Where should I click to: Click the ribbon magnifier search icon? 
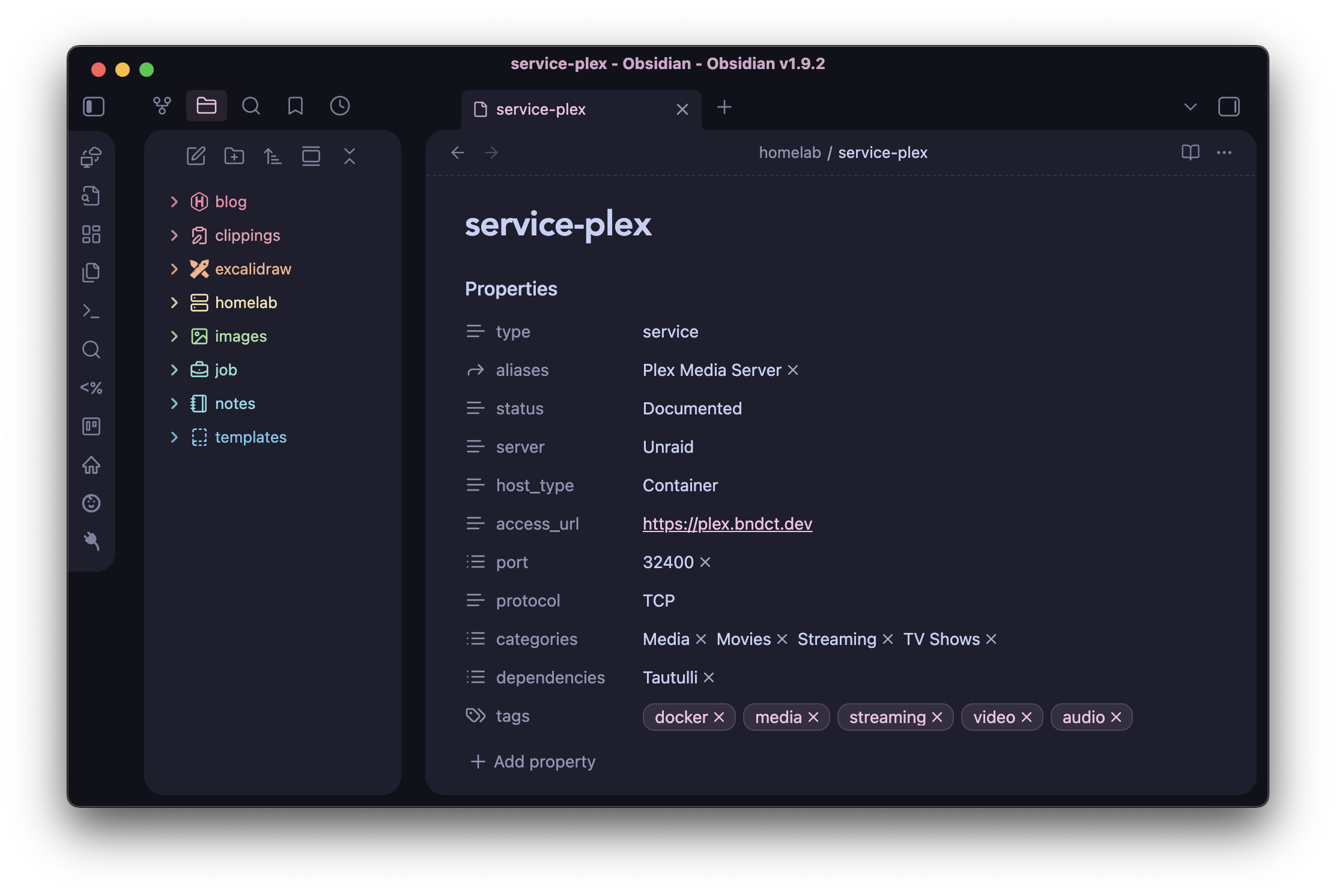91,350
